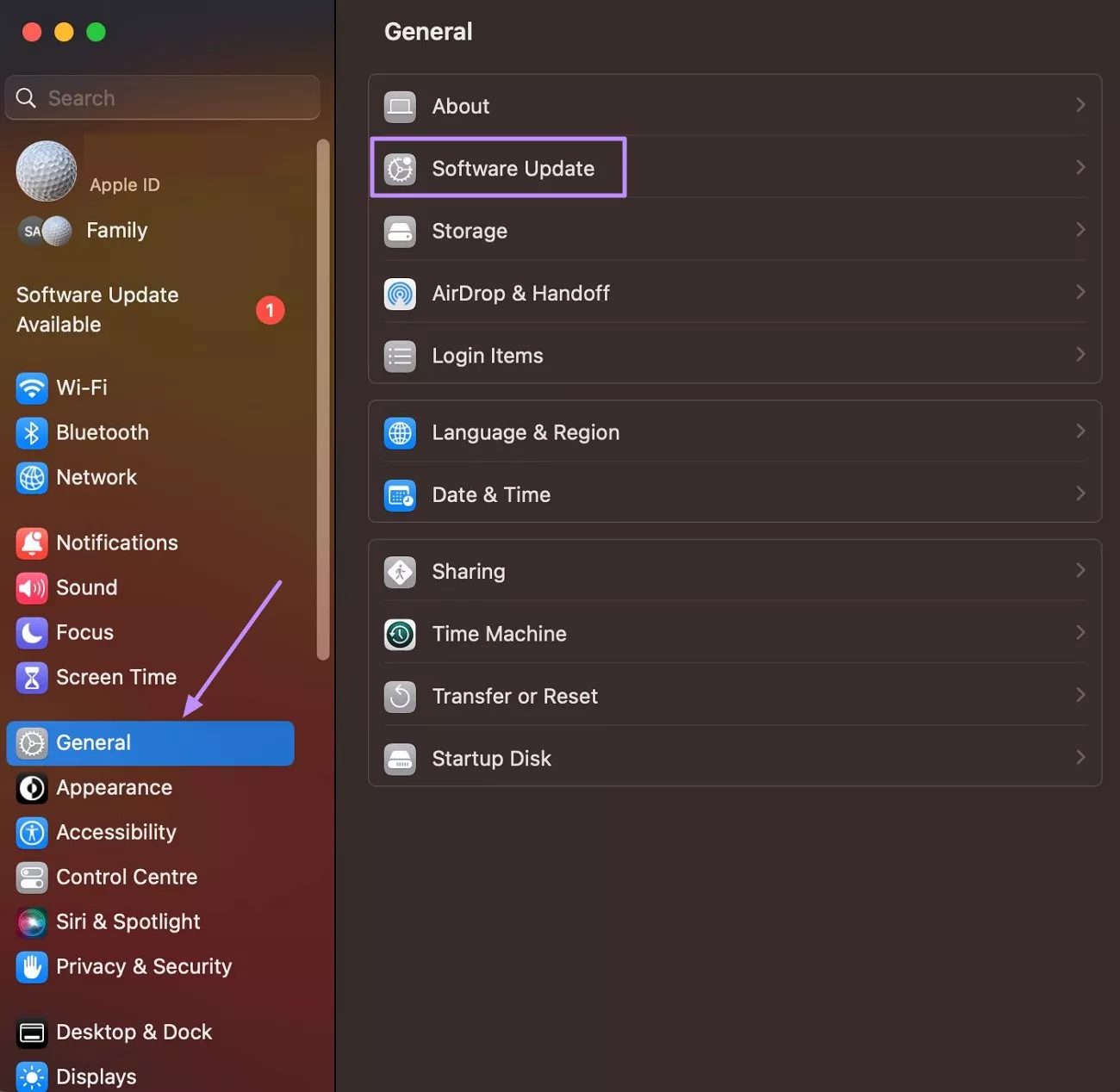Expand the Software Update row chevron
Screen dimensions: 1120x1092
tap(1080, 167)
